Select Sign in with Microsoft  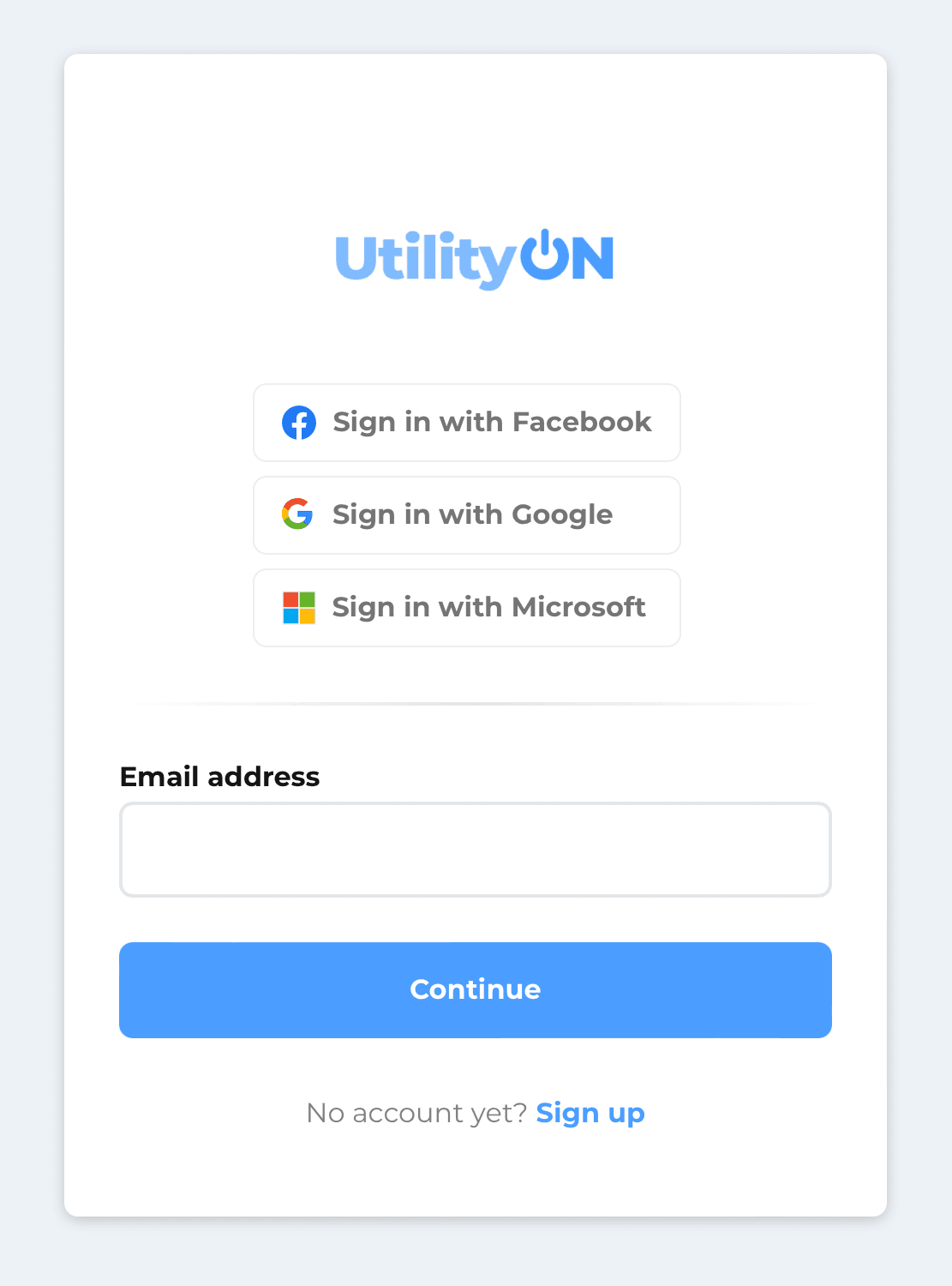467,608
